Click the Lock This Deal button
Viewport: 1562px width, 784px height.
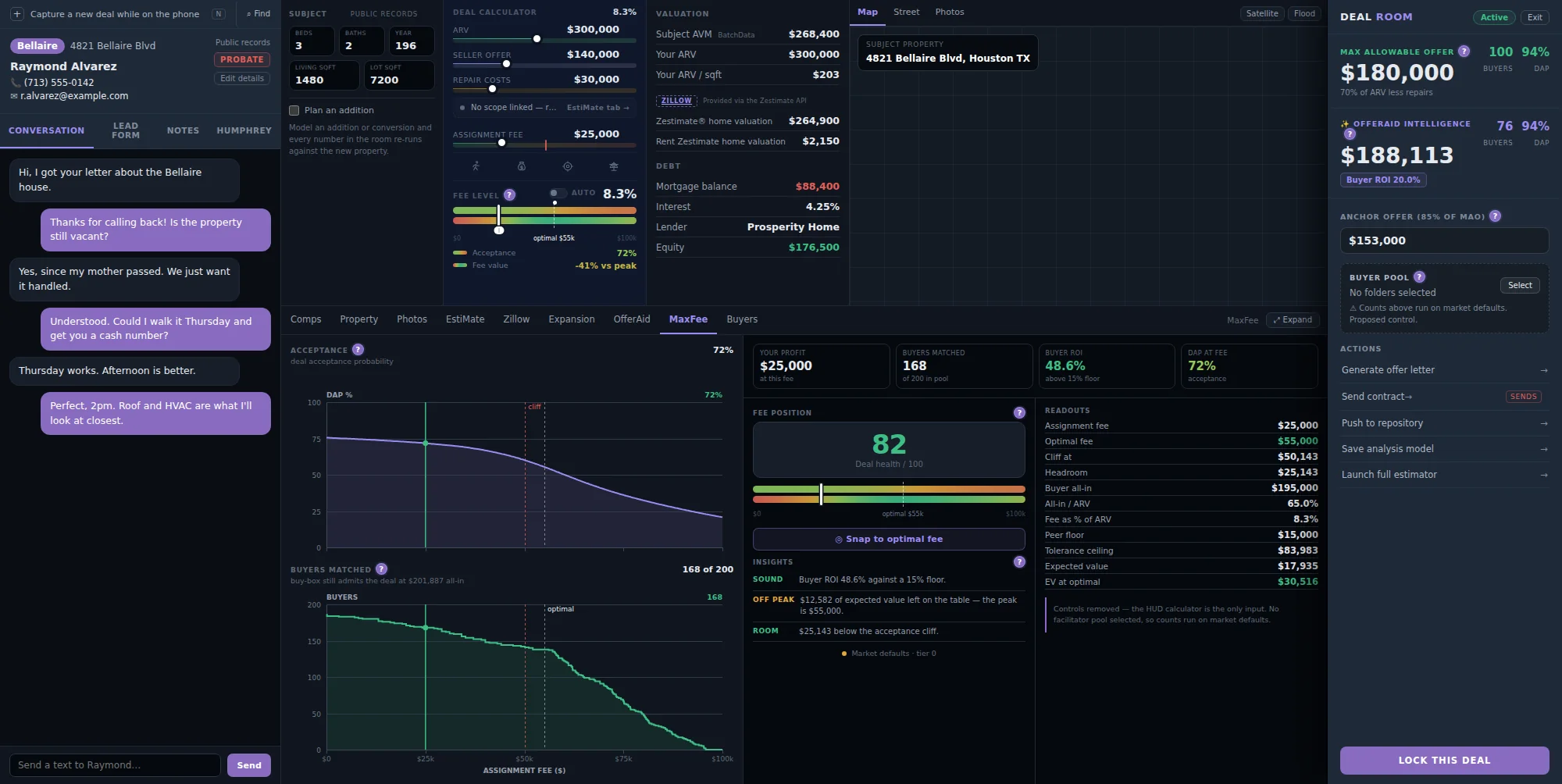click(x=1444, y=761)
